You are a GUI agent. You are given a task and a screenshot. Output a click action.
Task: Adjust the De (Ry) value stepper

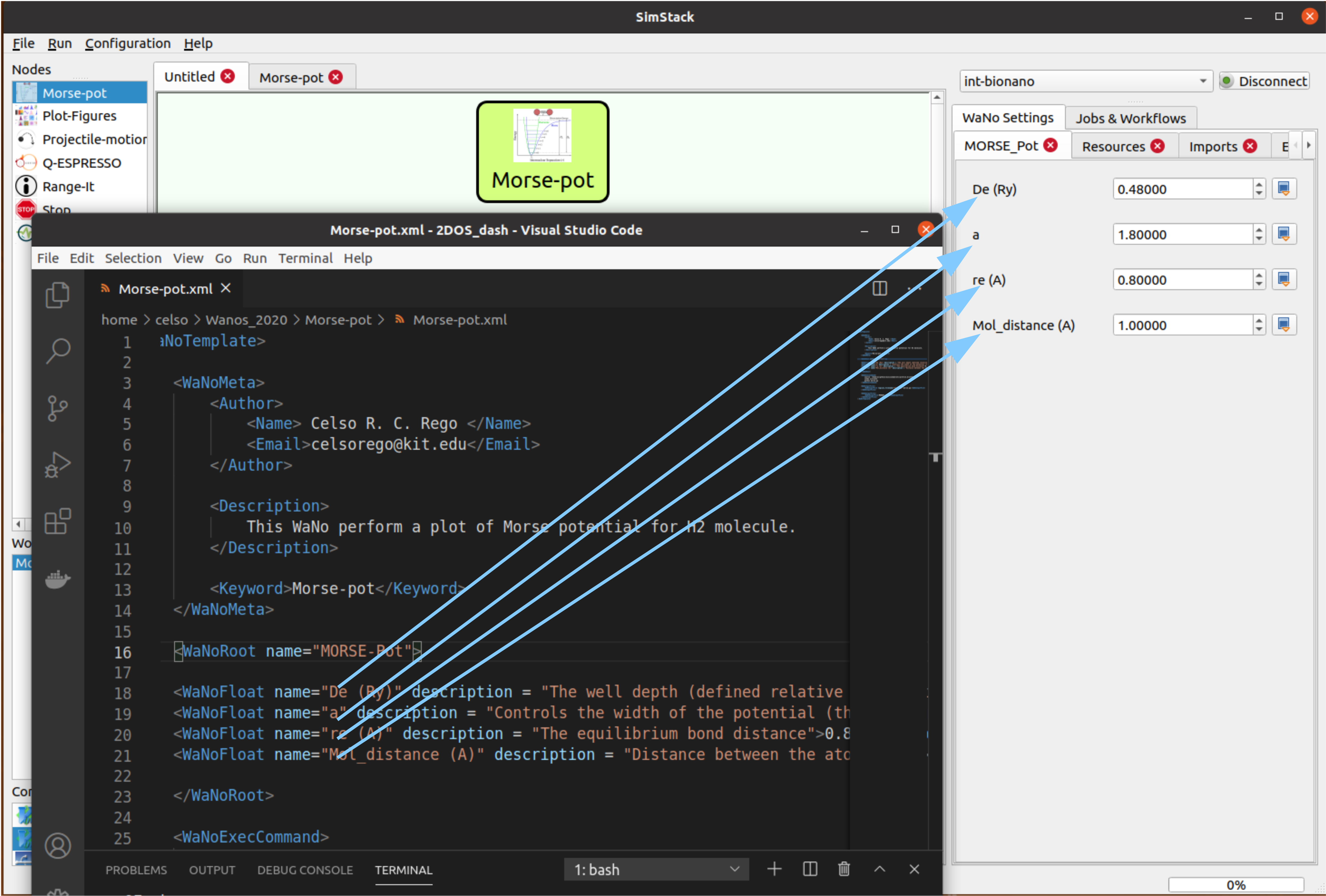point(1259,189)
